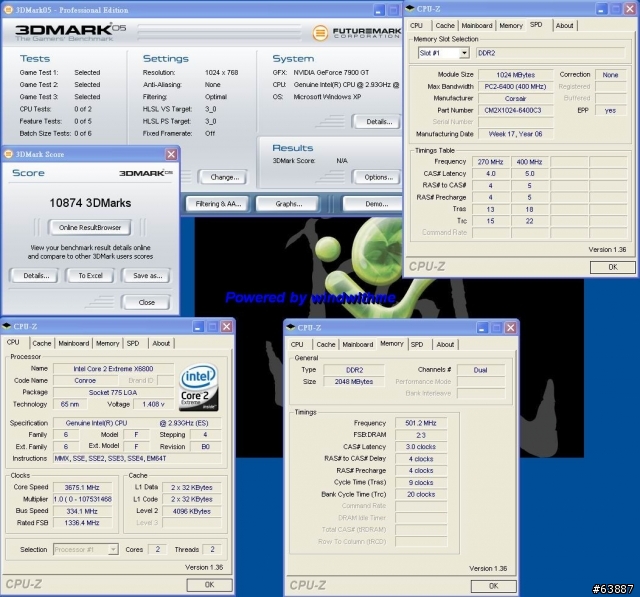Click the Voltage 1.408 v value
The width and height of the screenshot is (640, 597).
(x=153, y=404)
